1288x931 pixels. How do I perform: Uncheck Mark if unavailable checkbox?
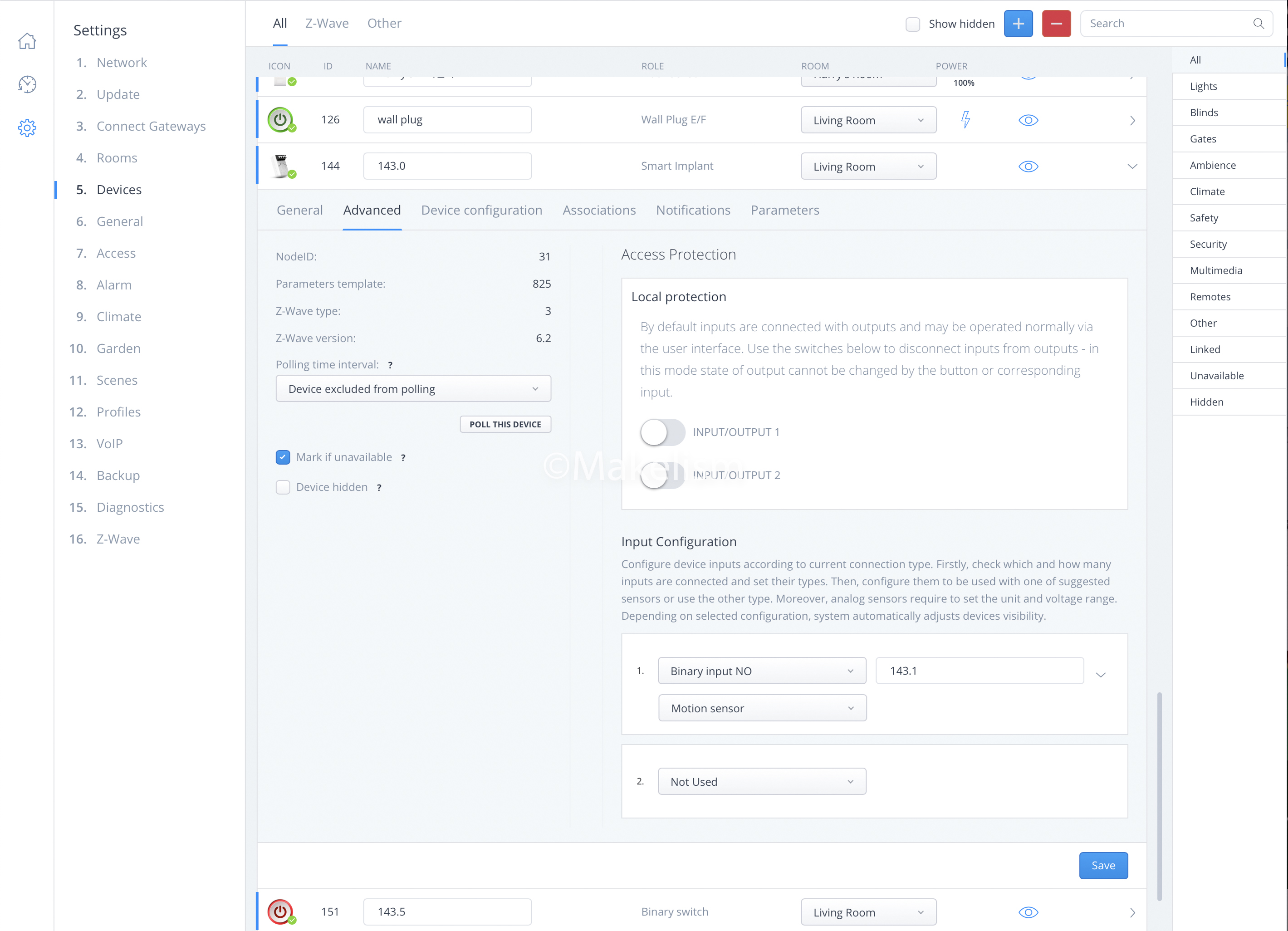[x=283, y=457]
